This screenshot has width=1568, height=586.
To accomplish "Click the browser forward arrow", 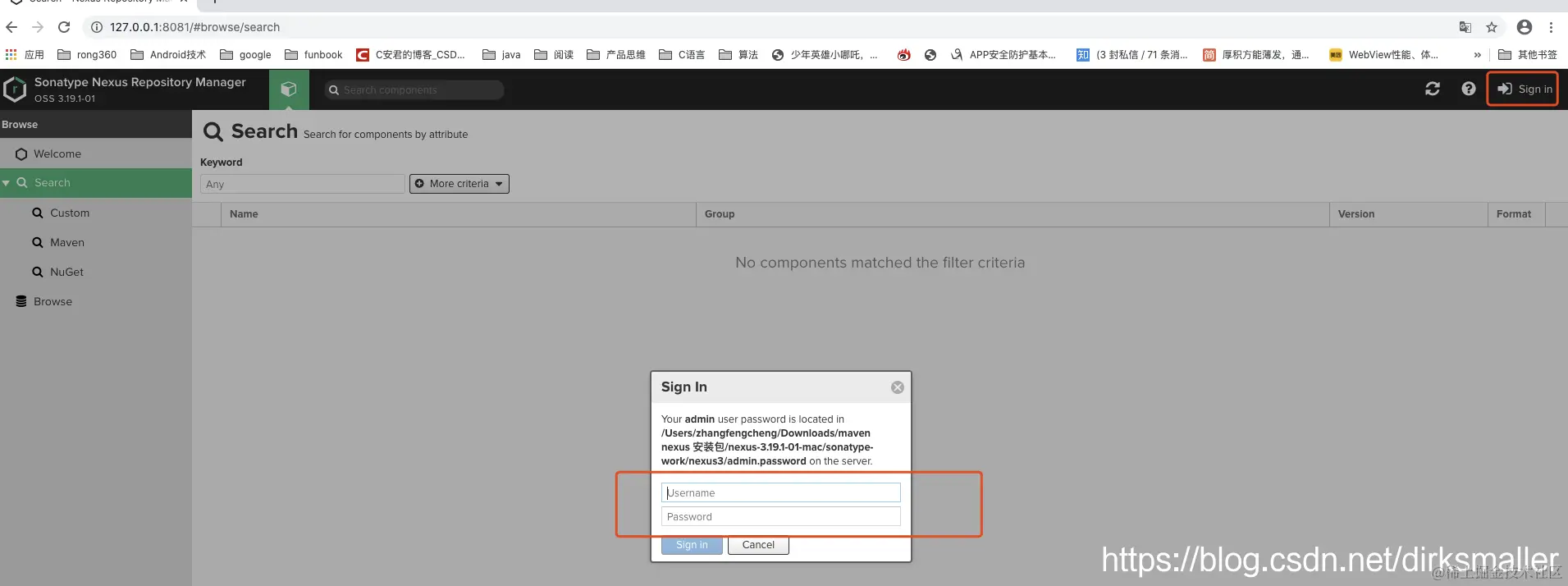I will [x=38, y=27].
